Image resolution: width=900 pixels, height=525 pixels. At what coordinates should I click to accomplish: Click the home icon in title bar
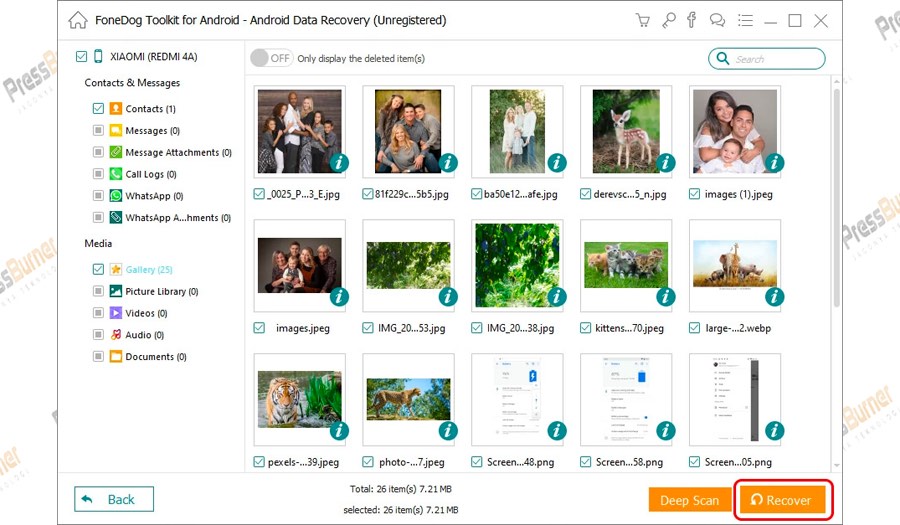(x=78, y=20)
